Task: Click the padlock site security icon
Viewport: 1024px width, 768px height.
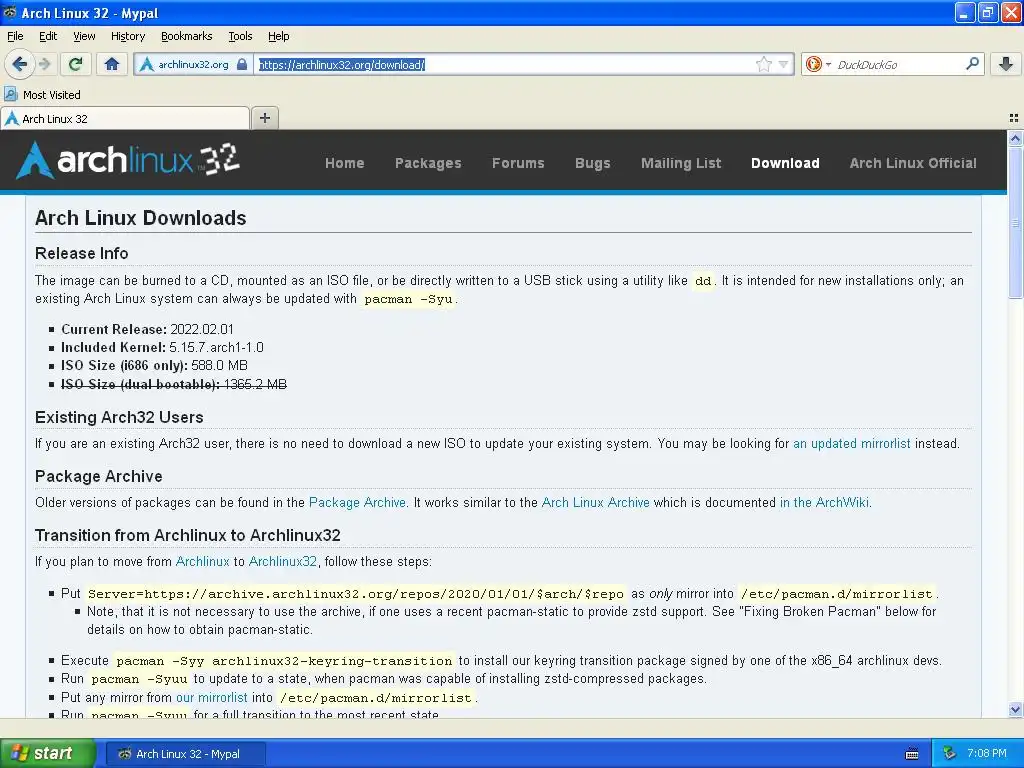Action: point(242,64)
